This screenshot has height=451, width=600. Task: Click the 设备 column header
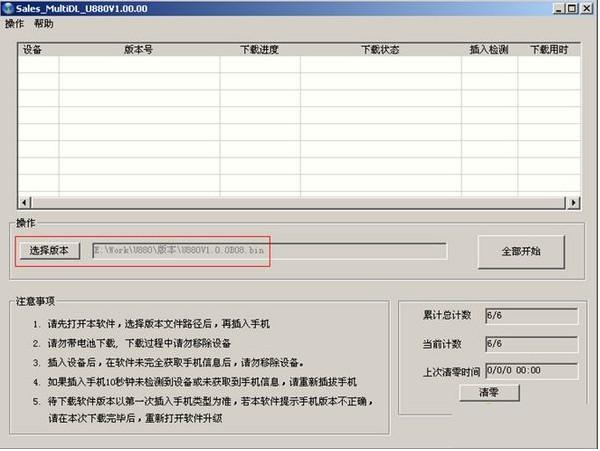[39, 50]
